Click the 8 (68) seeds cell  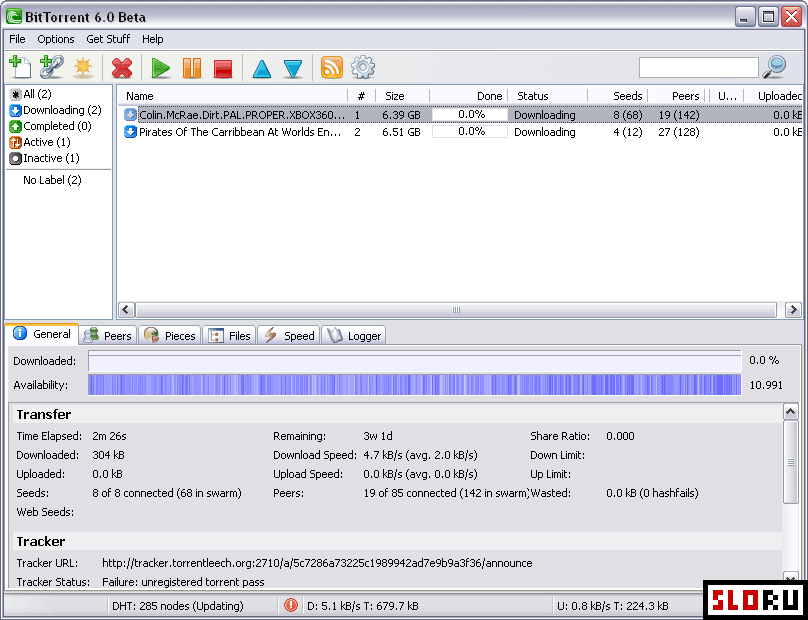coord(628,114)
